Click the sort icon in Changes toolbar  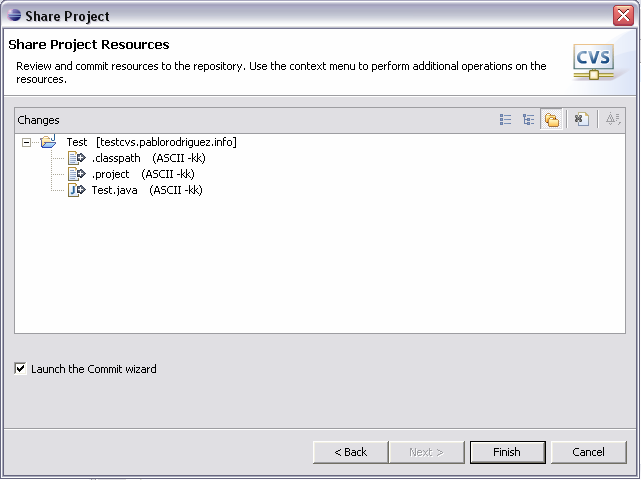click(612, 120)
